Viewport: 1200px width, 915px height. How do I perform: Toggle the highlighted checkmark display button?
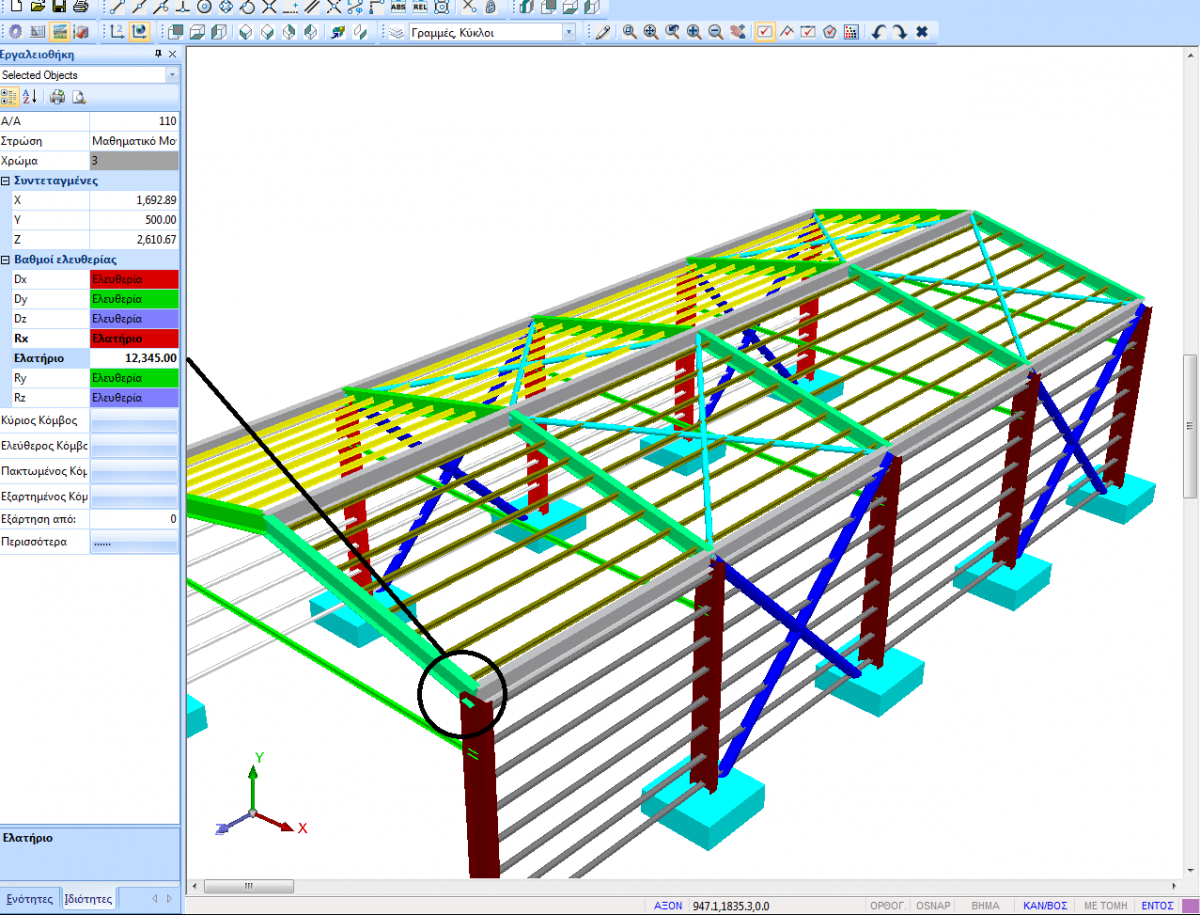[x=764, y=32]
